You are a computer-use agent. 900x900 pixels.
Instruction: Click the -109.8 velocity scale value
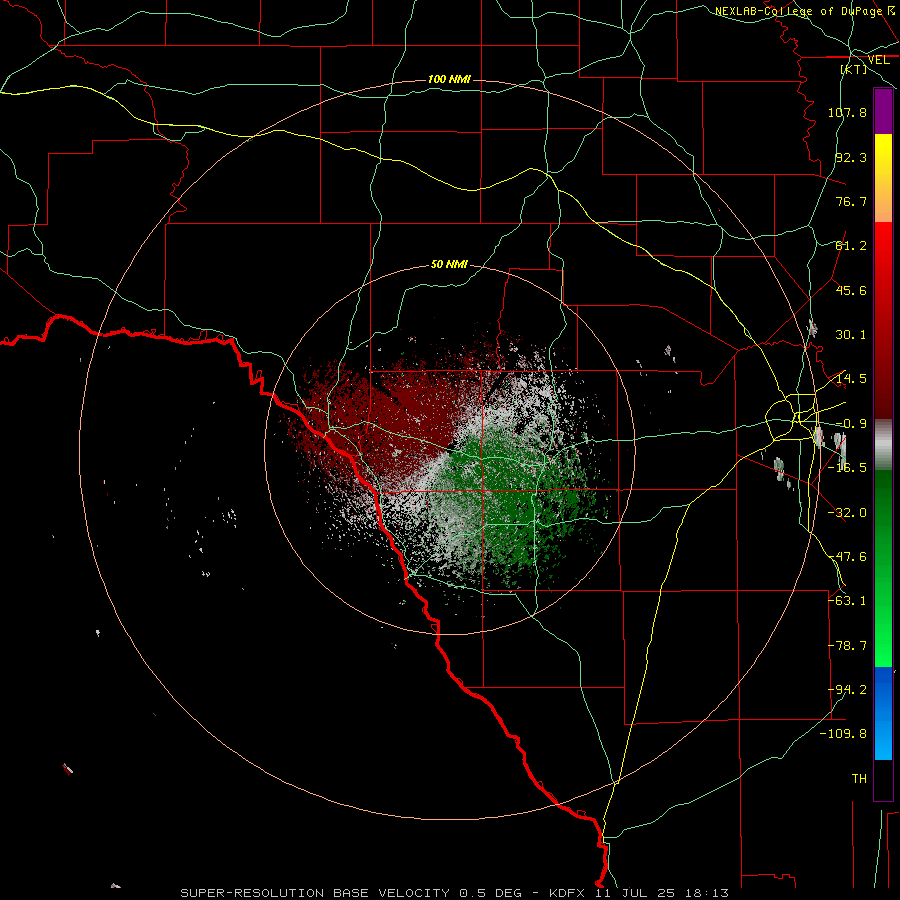pos(843,734)
